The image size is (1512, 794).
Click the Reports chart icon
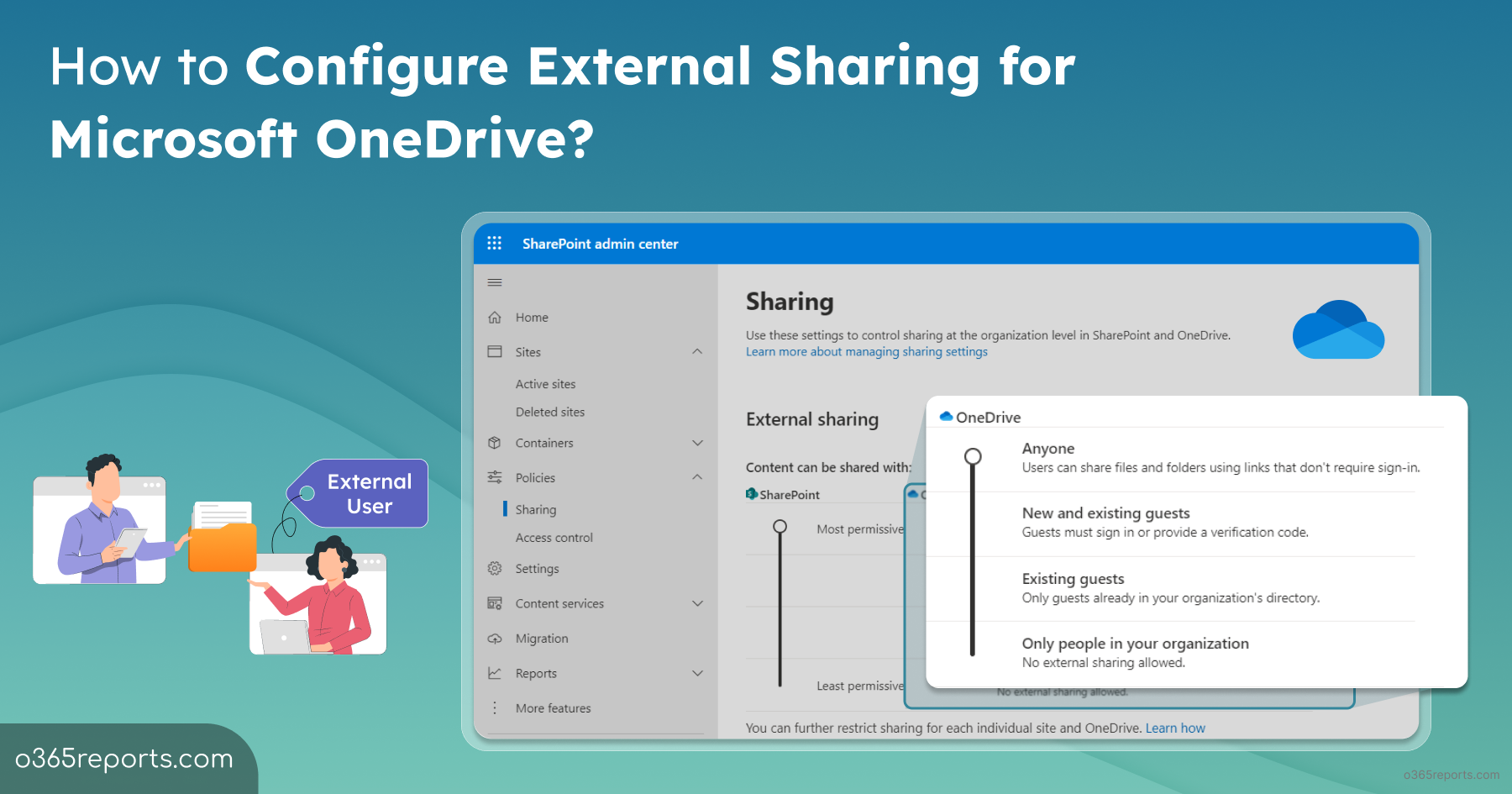495,673
